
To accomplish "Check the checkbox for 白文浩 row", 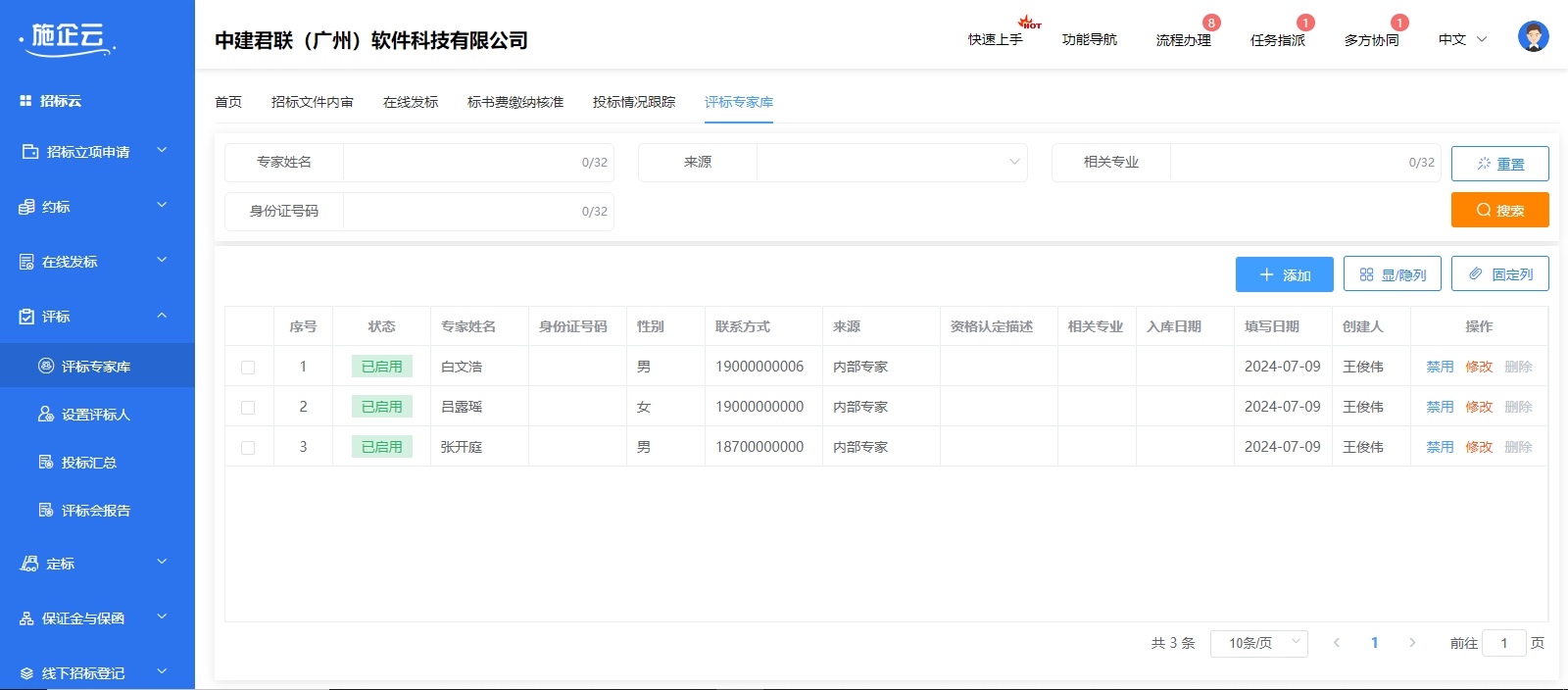I will [x=248, y=368].
